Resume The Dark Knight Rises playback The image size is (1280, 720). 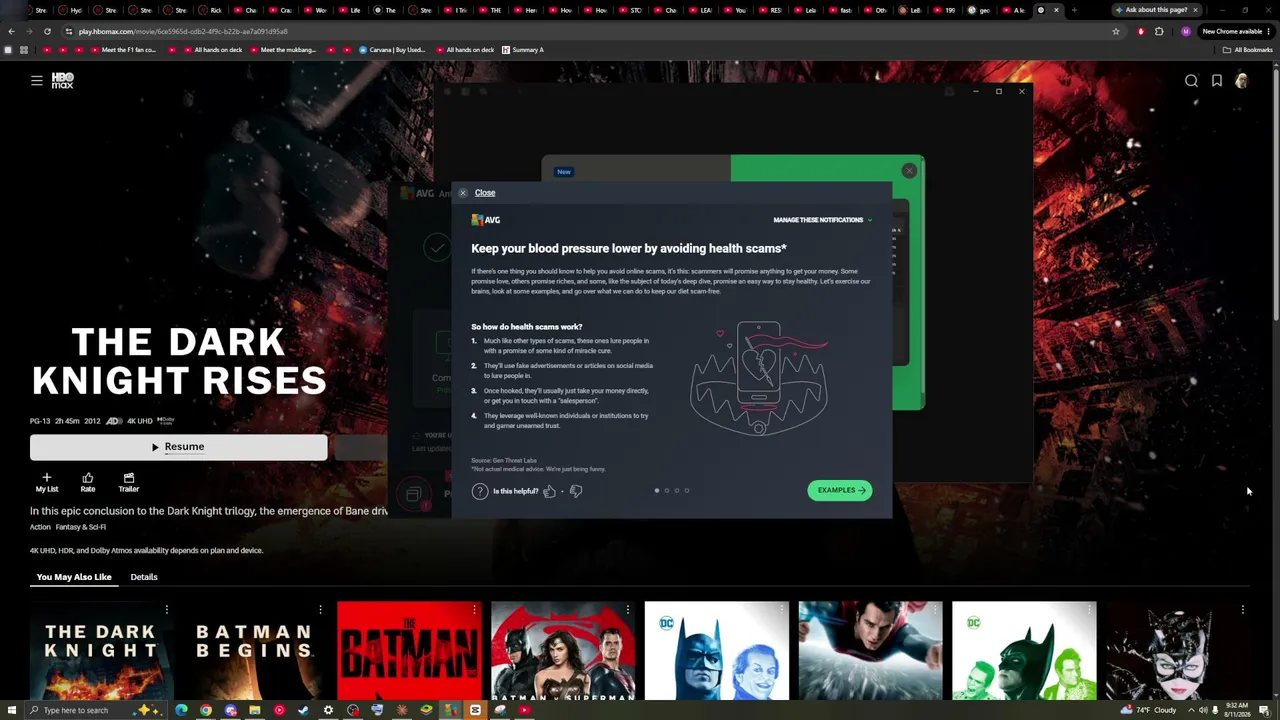(178, 447)
